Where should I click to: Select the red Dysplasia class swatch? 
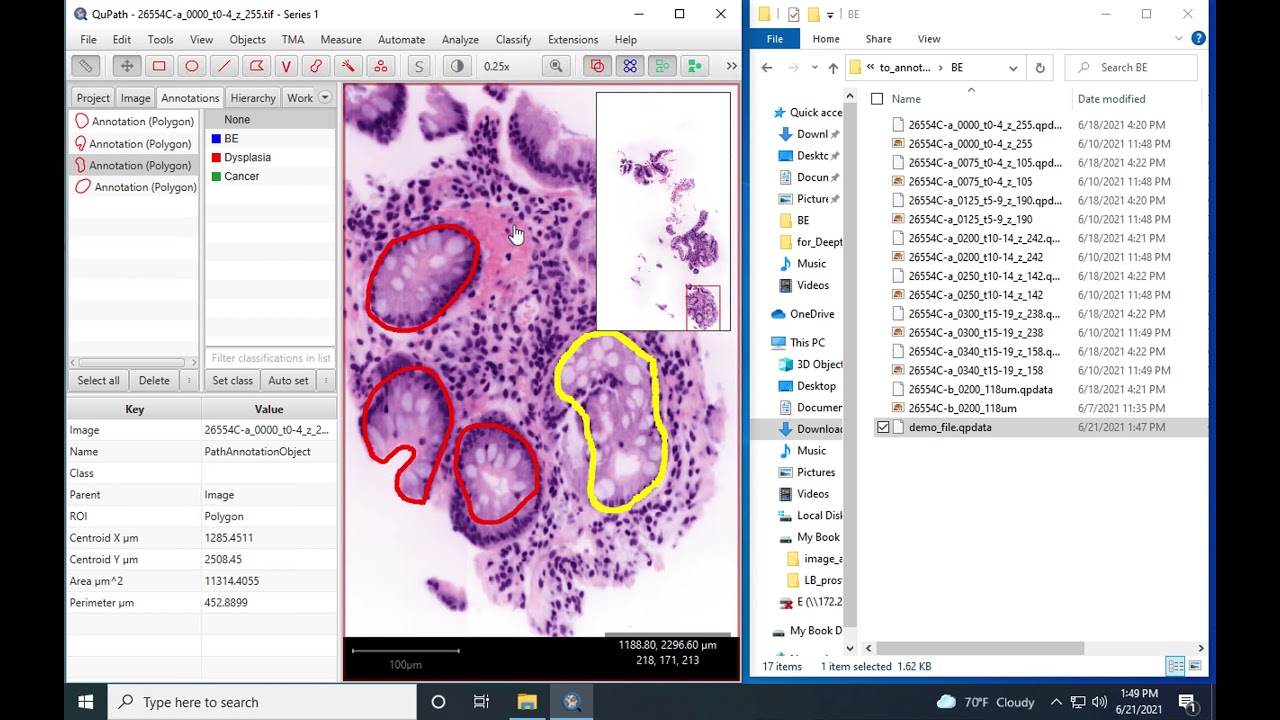tap(216, 158)
